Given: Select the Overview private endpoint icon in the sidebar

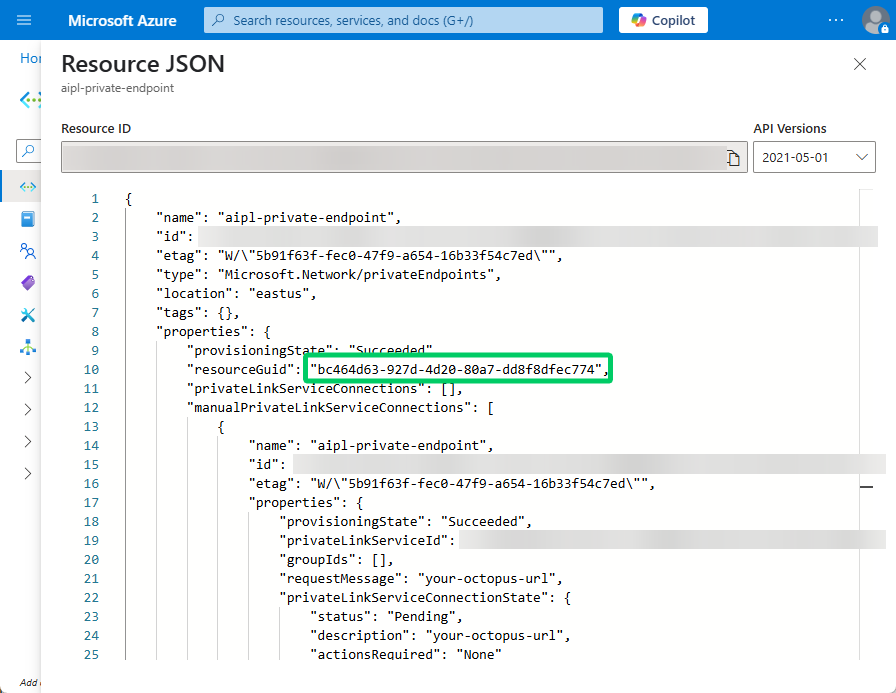Looking at the screenshot, I should coord(27,187).
